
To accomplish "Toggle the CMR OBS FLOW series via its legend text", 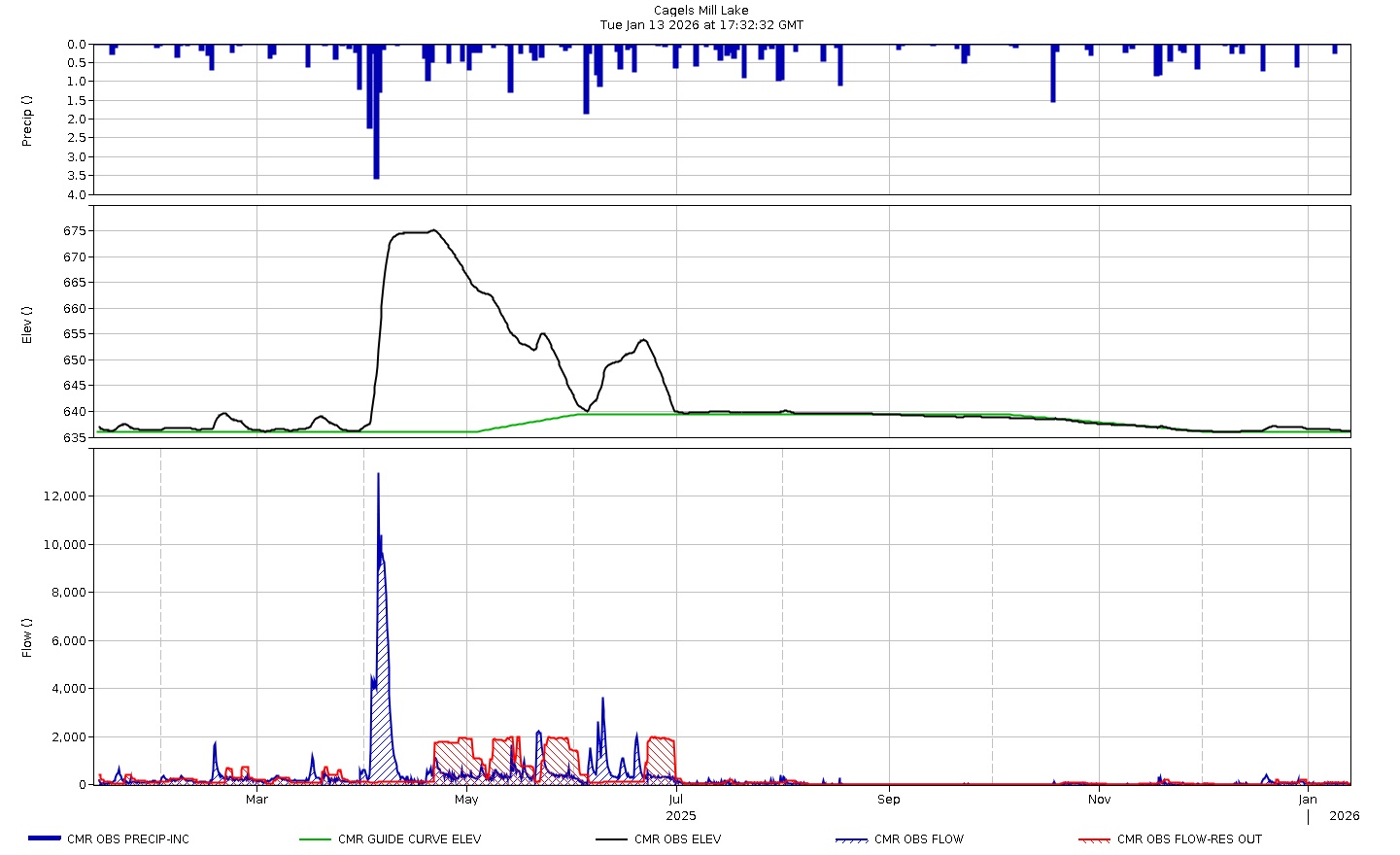I will pyautogui.click(x=918, y=839).
